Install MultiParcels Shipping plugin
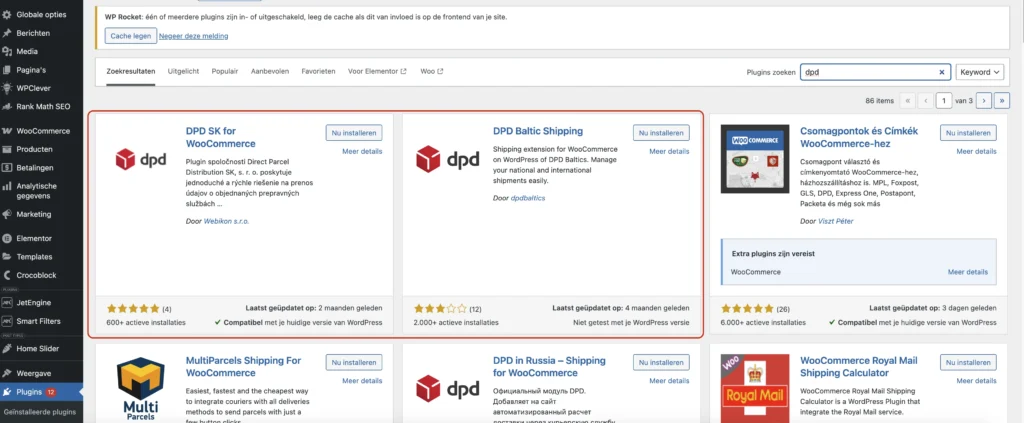The height and width of the screenshot is (423, 1024). (354, 362)
